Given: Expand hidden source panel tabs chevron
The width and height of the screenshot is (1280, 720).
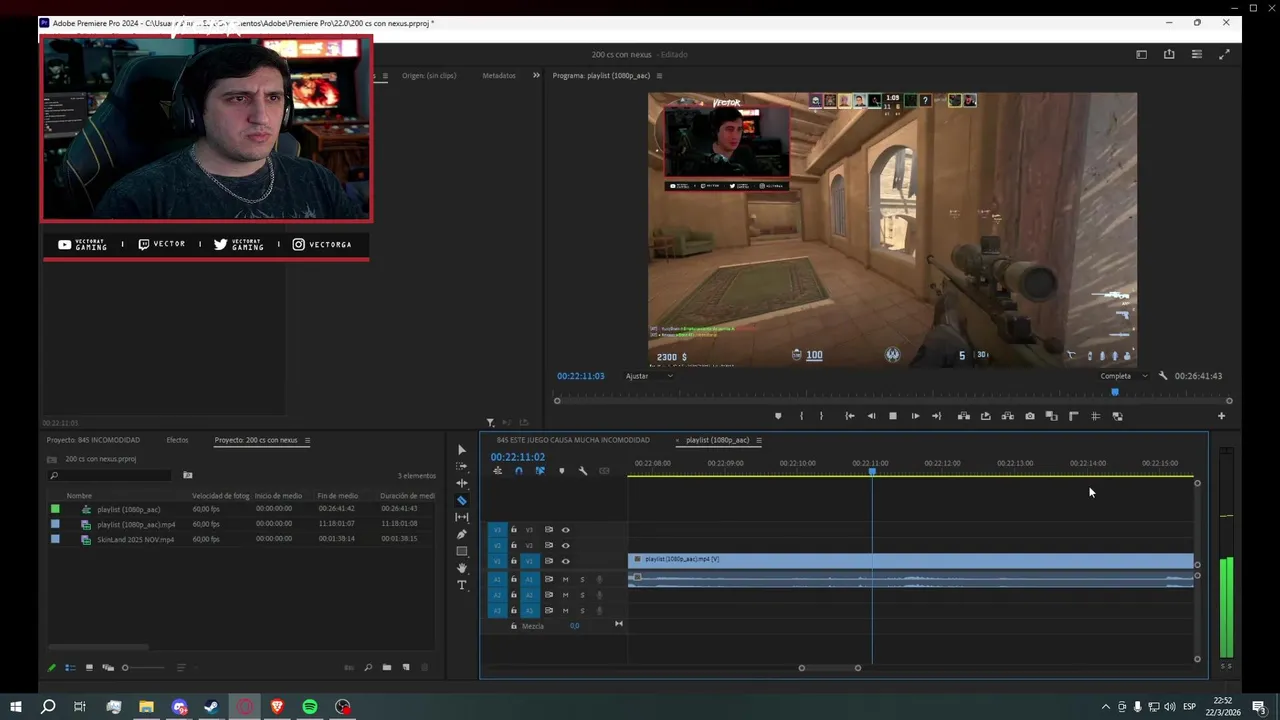Looking at the screenshot, I should click(x=536, y=75).
